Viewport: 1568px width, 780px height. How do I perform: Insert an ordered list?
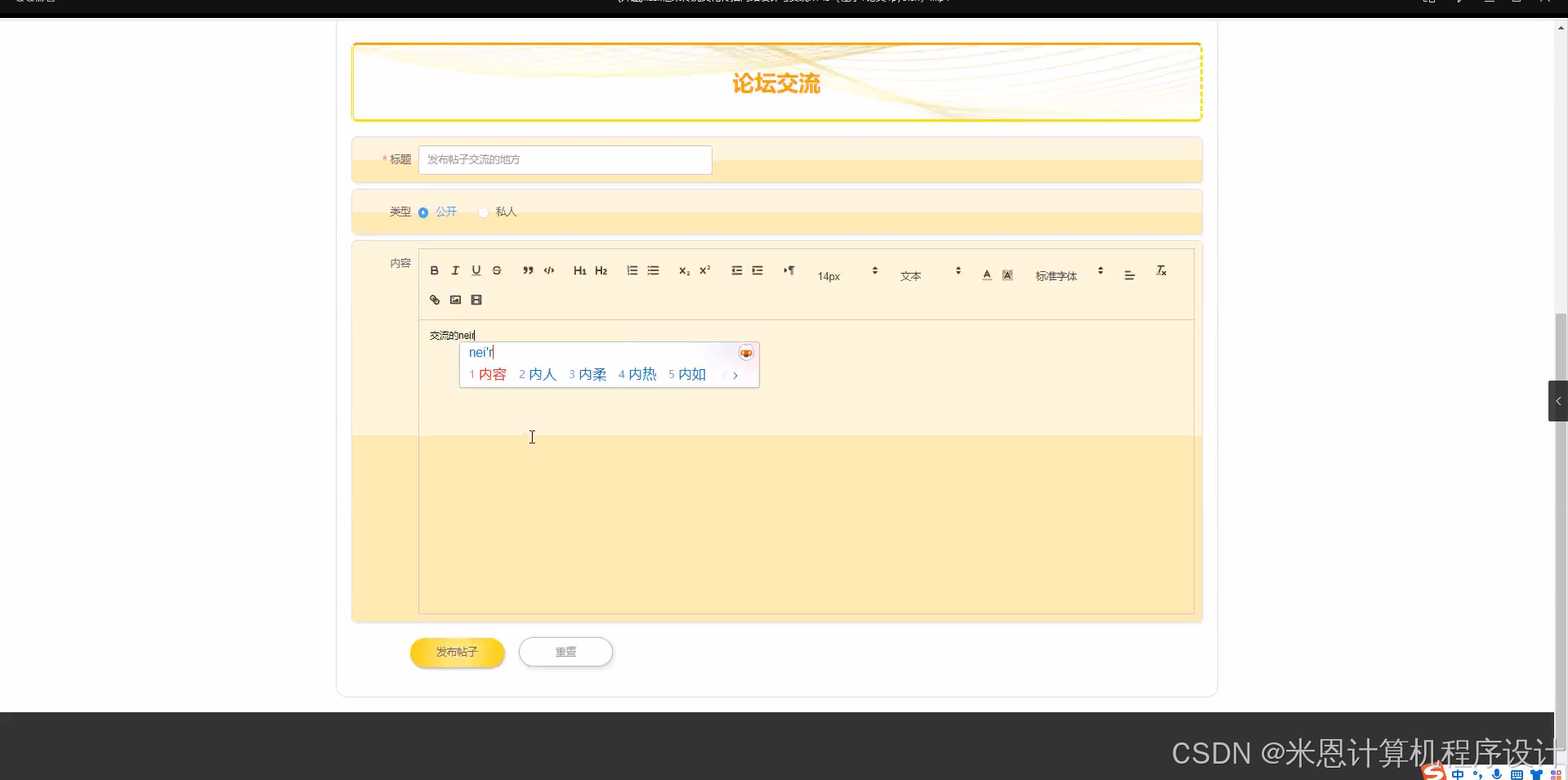(x=632, y=270)
